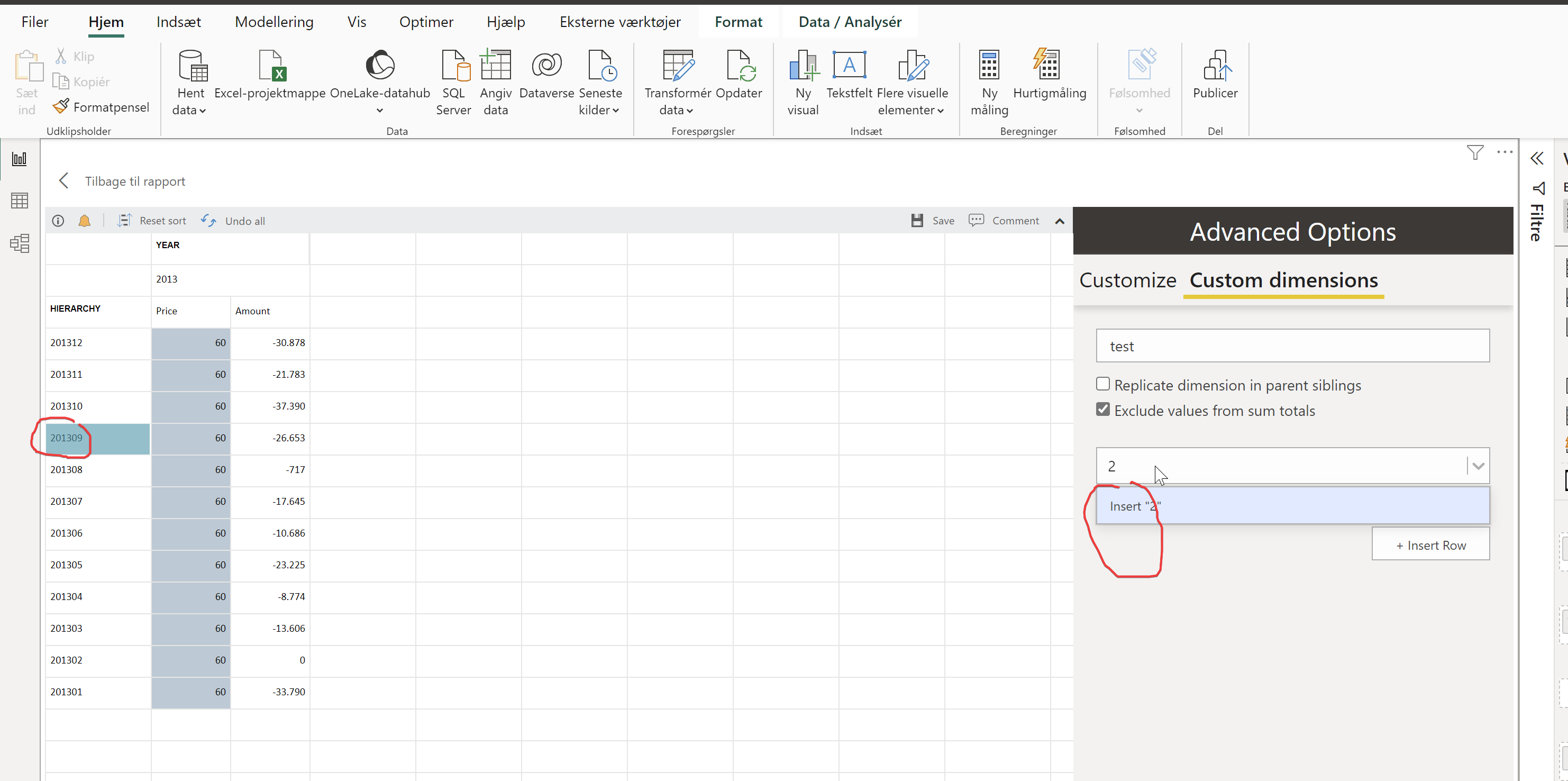This screenshot has width=1568, height=781.
Task: Insert a Ny visual
Action: tap(804, 66)
